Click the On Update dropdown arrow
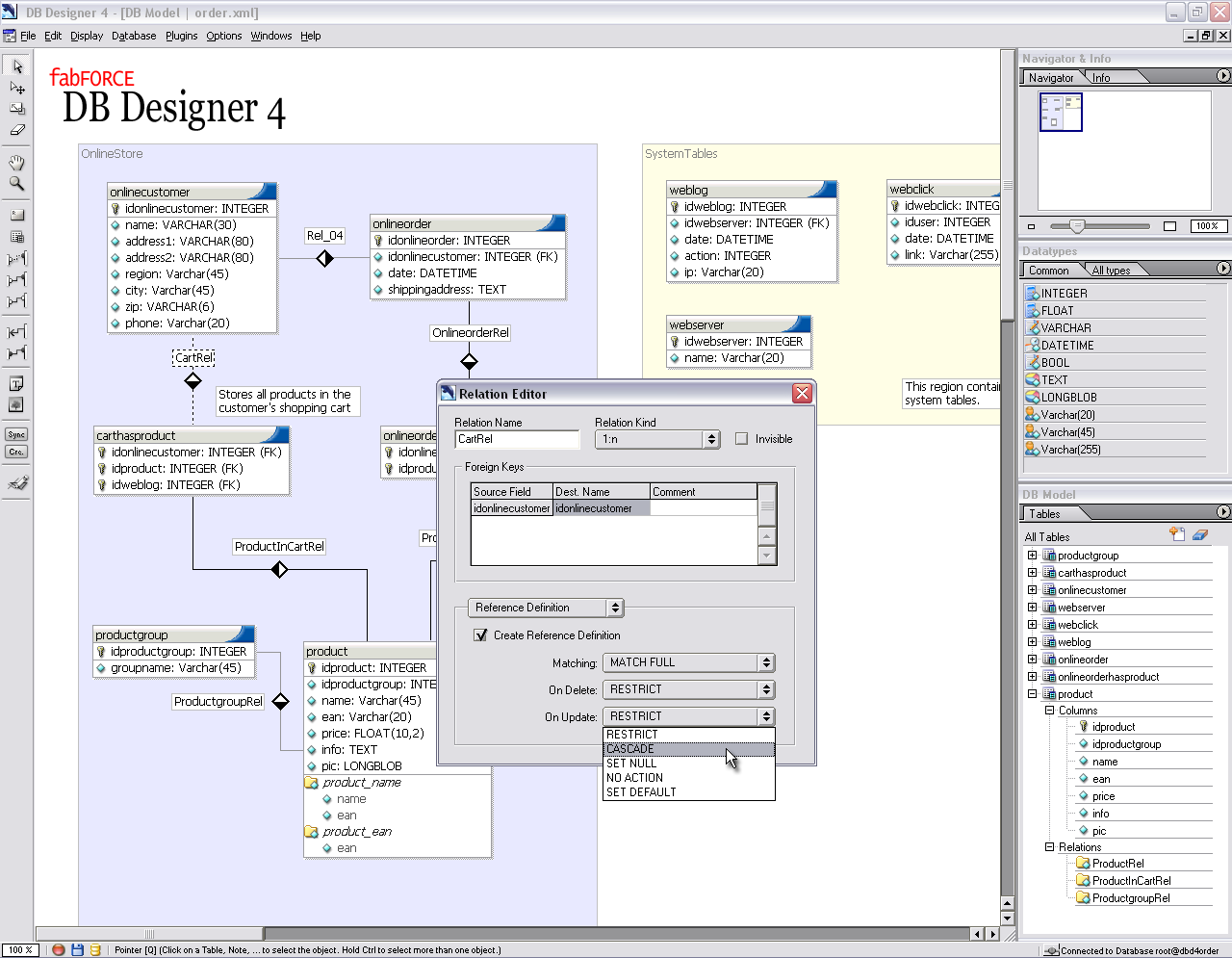The height and width of the screenshot is (958, 1232). [x=766, y=716]
